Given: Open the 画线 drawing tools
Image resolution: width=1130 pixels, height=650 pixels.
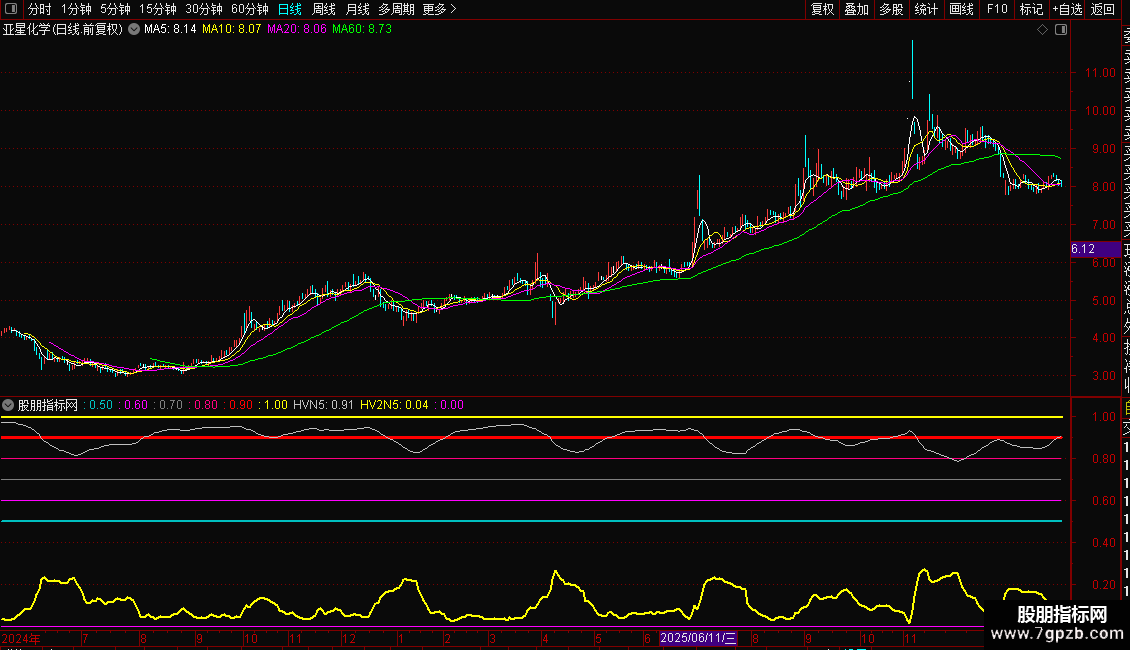Looking at the screenshot, I should click(961, 9).
